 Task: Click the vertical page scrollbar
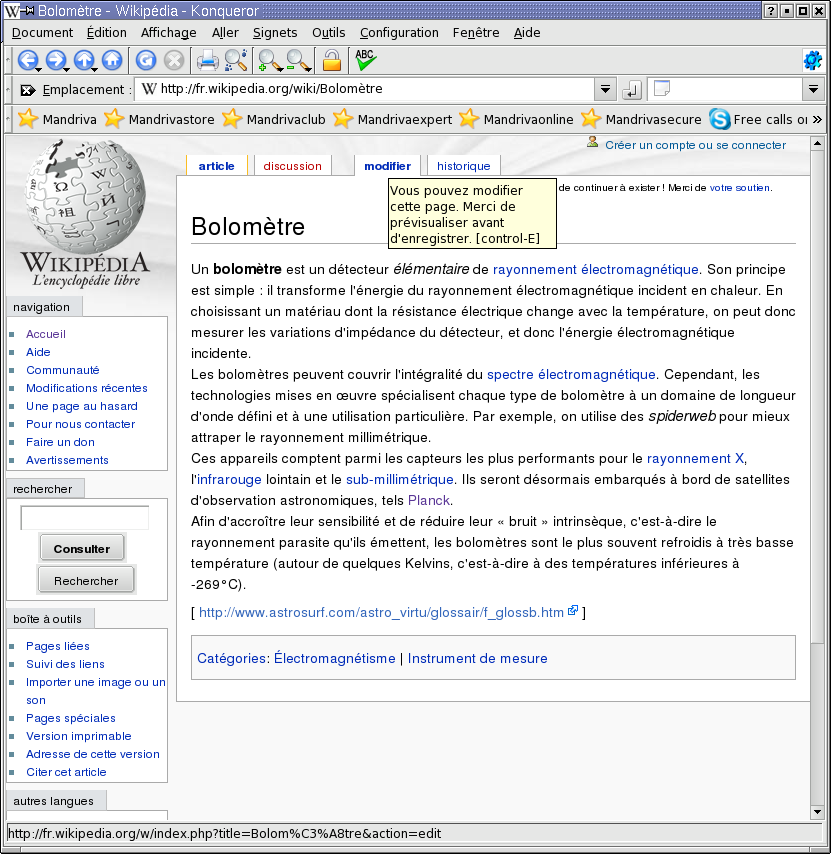(x=819, y=400)
